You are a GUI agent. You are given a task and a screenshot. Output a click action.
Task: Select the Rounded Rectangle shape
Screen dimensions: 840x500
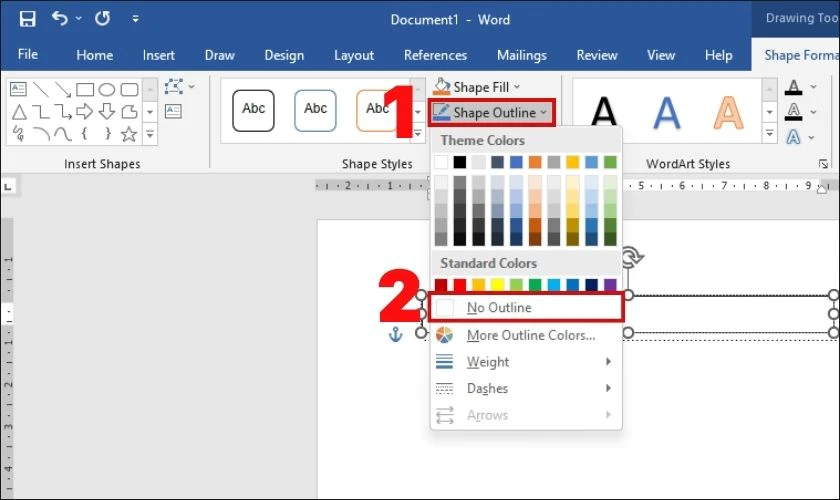pos(129,89)
